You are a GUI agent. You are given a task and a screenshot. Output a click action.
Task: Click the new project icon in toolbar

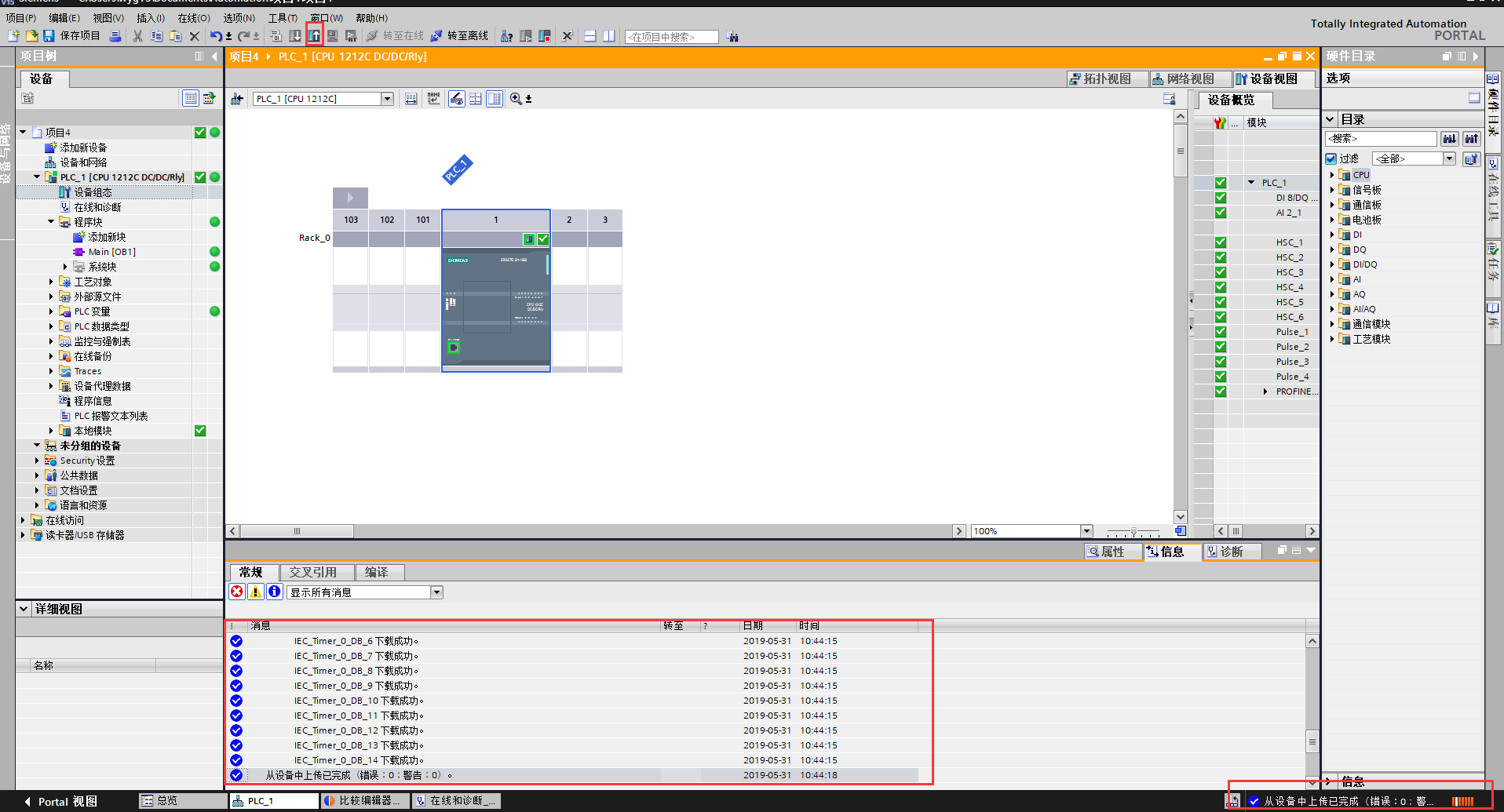coord(13,36)
